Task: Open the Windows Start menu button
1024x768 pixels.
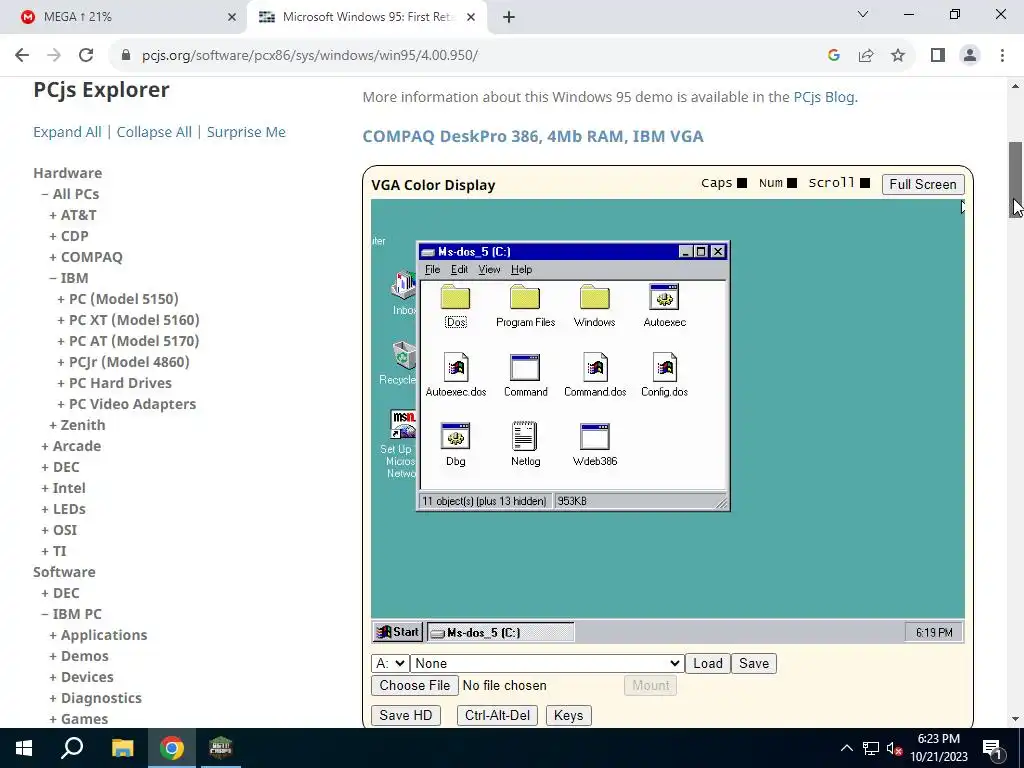Action: [24, 748]
